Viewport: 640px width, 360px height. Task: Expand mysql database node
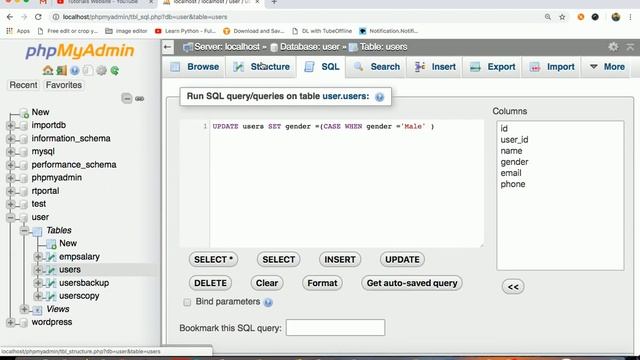(11, 152)
